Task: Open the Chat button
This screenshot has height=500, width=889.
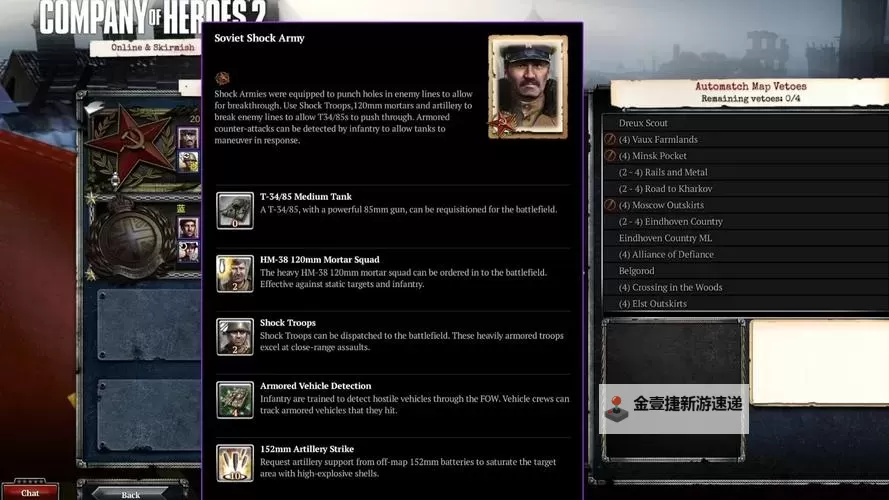Action: [x=30, y=492]
